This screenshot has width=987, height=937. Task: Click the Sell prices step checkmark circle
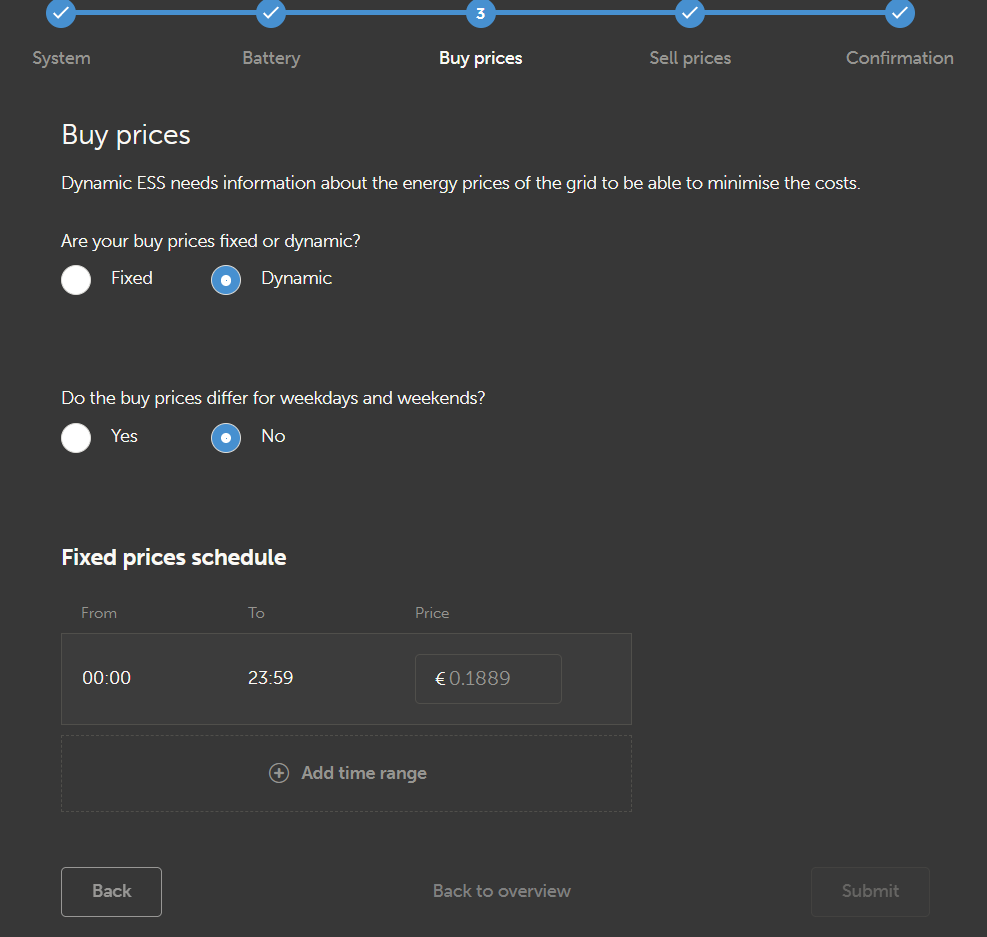[690, 13]
